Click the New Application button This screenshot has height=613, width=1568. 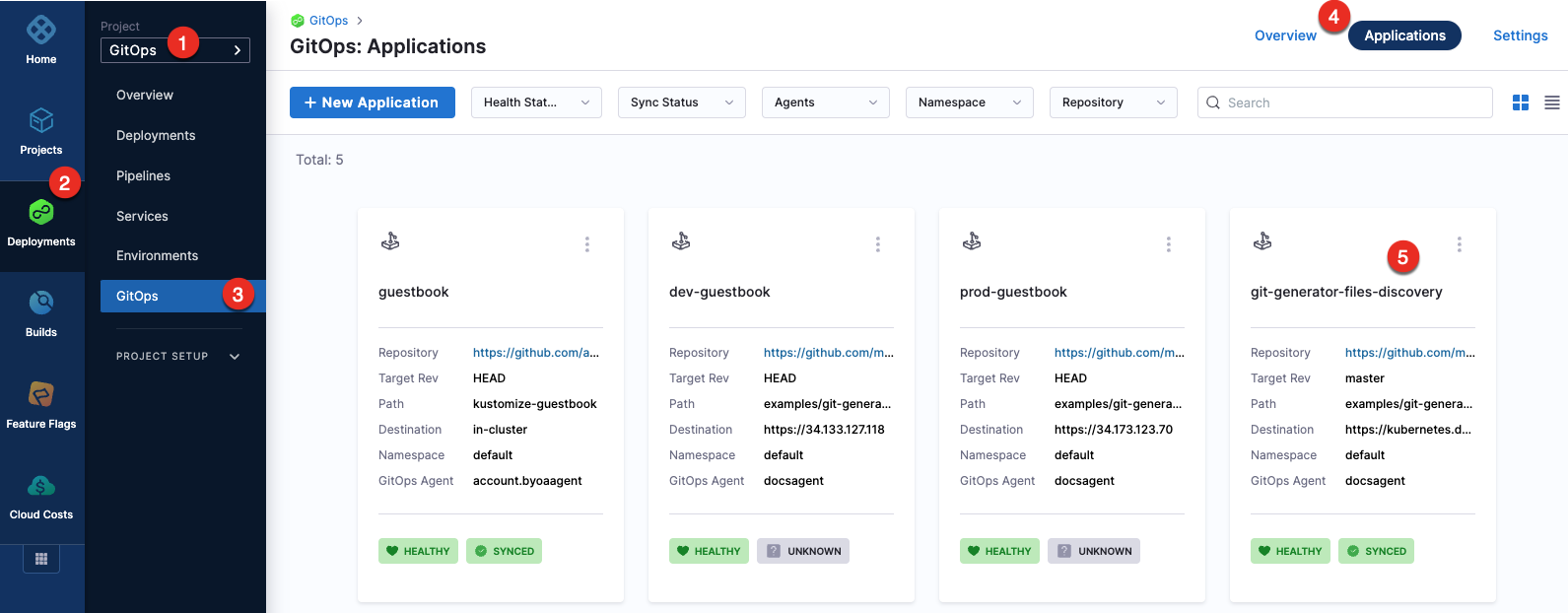tap(372, 102)
